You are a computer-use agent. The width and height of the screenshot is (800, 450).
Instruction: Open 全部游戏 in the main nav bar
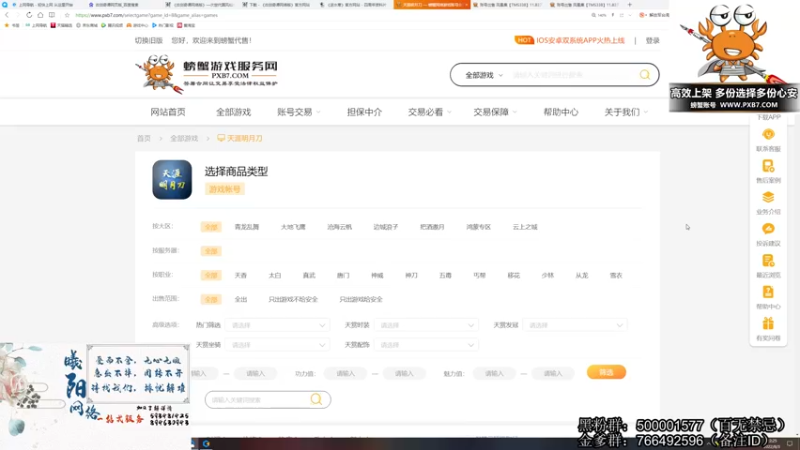pyautogui.click(x=233, y=112)
